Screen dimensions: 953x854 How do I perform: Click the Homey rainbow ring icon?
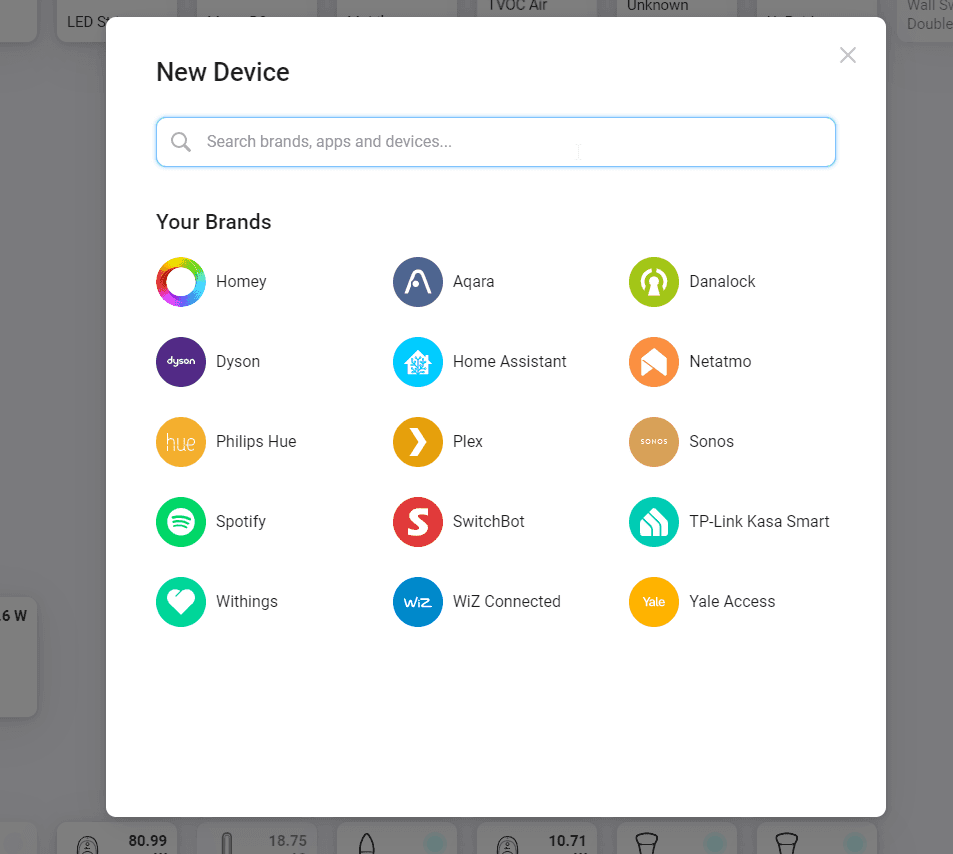pyautogui.click(x=181, y=282)
